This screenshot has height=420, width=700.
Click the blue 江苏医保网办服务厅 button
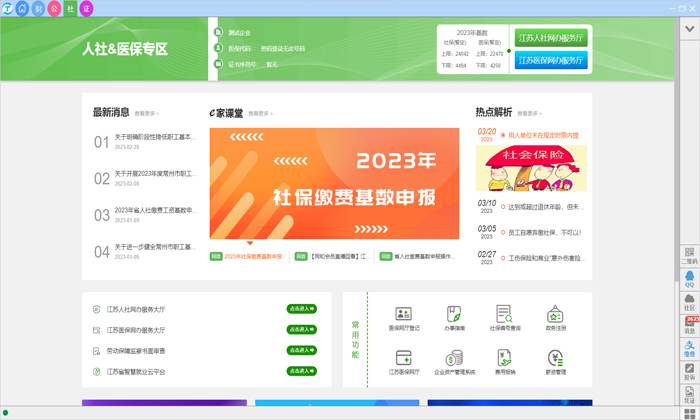coord(551,61)
